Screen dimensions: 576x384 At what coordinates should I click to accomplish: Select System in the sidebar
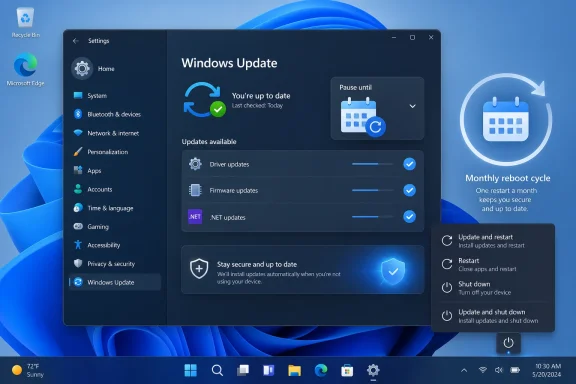coord(115,96)
